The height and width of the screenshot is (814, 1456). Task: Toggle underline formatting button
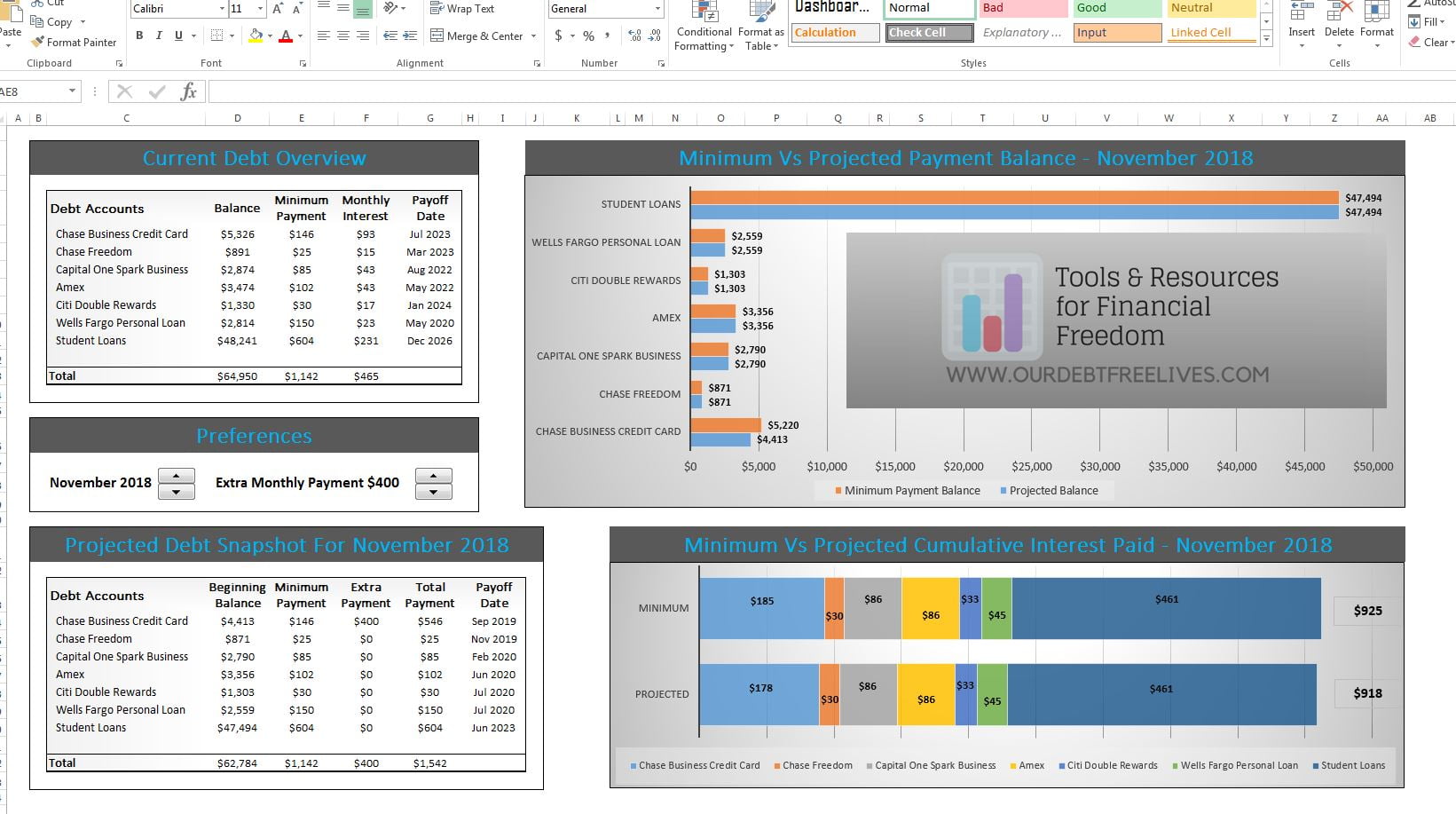point(178,36)
